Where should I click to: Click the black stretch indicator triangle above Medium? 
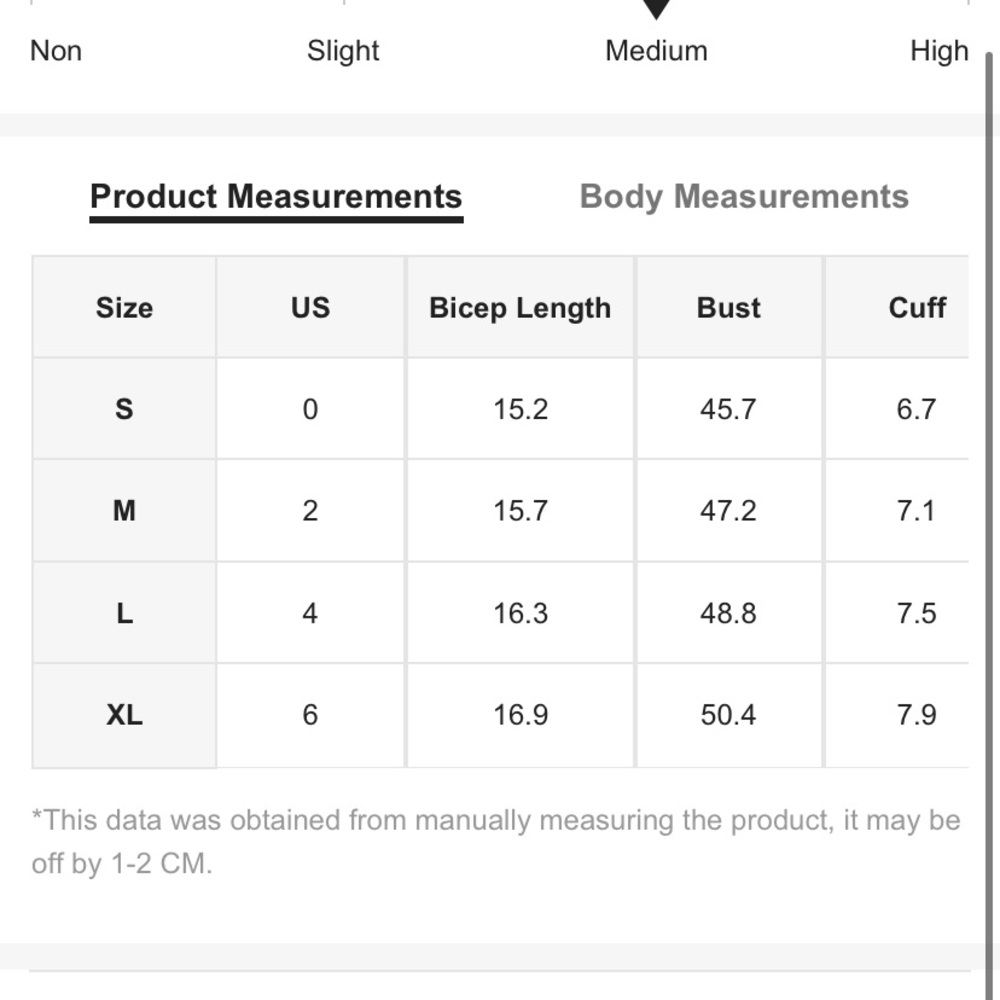(656, 9)
